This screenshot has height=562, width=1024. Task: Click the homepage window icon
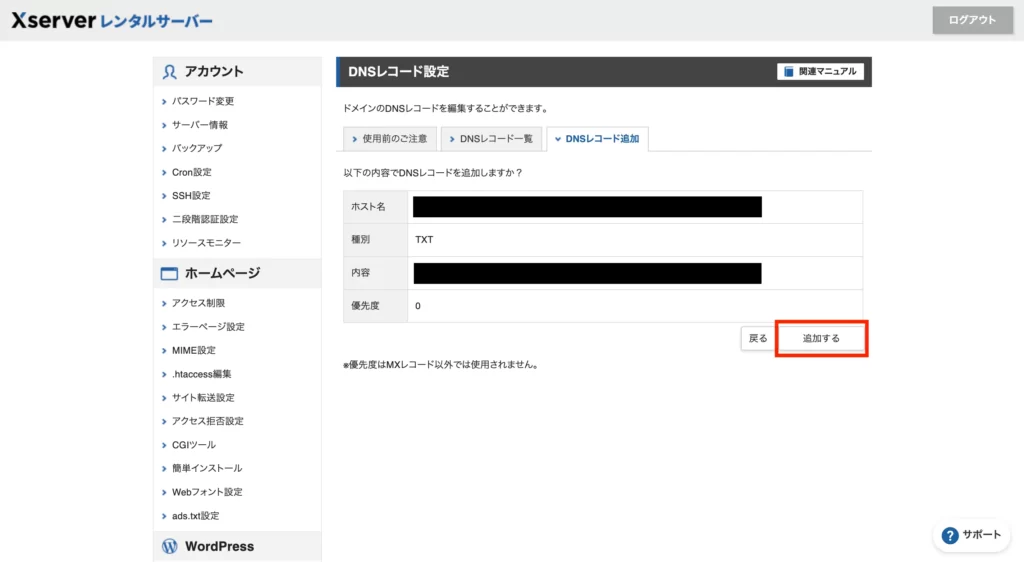(169, 273)
